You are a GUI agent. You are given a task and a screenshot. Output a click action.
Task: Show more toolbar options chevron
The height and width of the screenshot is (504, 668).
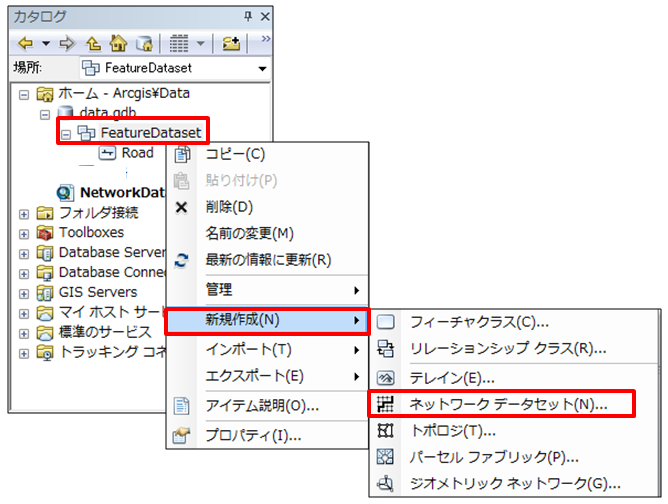265,40
